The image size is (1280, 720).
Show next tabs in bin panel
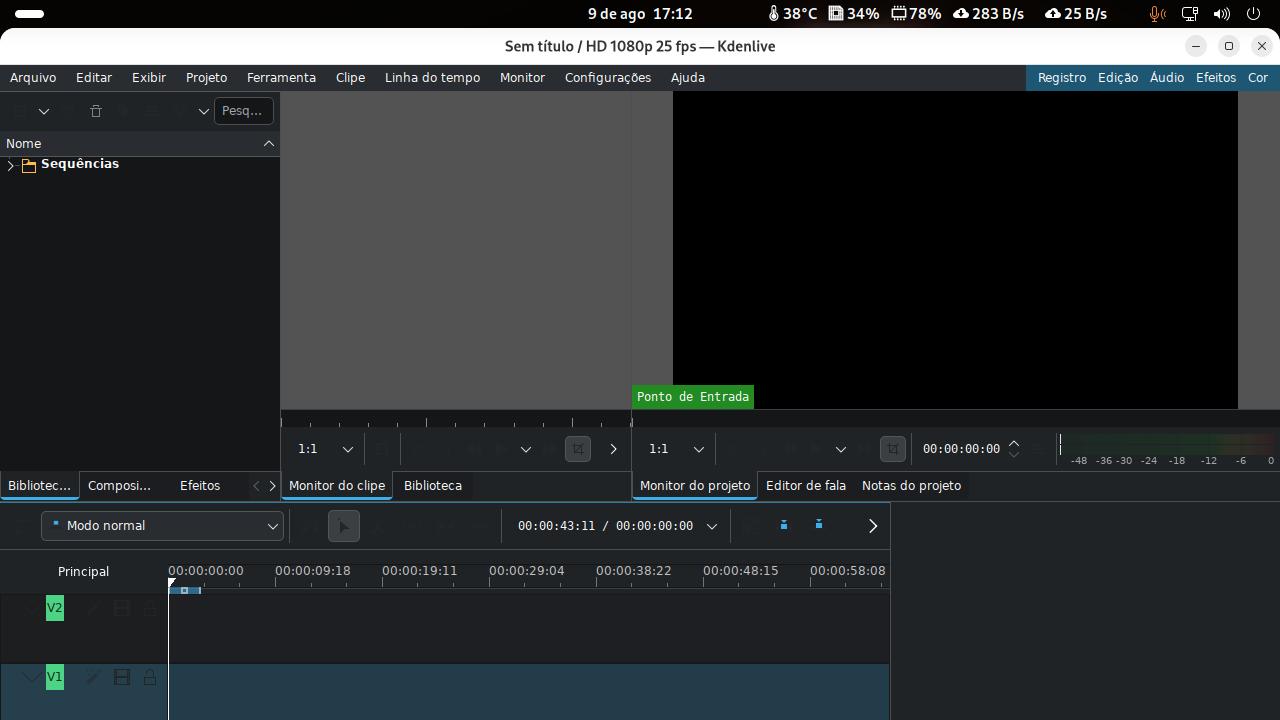click(x=272, y=486)
